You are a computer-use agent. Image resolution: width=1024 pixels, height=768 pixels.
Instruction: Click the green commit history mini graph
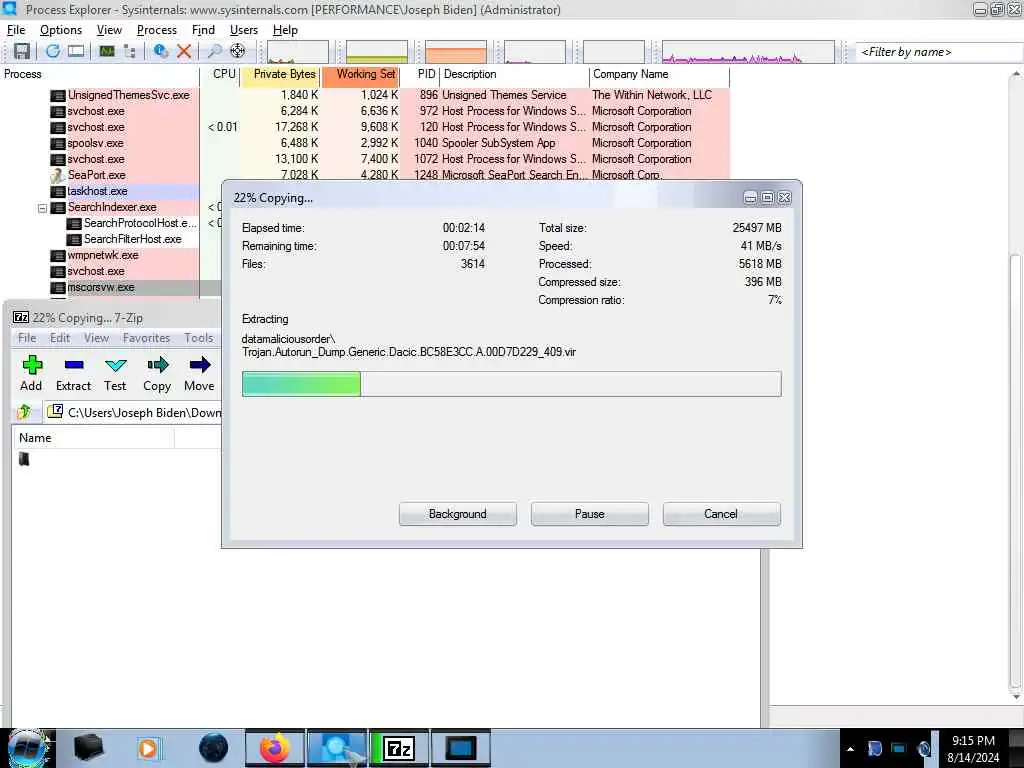tap(377, 52)
